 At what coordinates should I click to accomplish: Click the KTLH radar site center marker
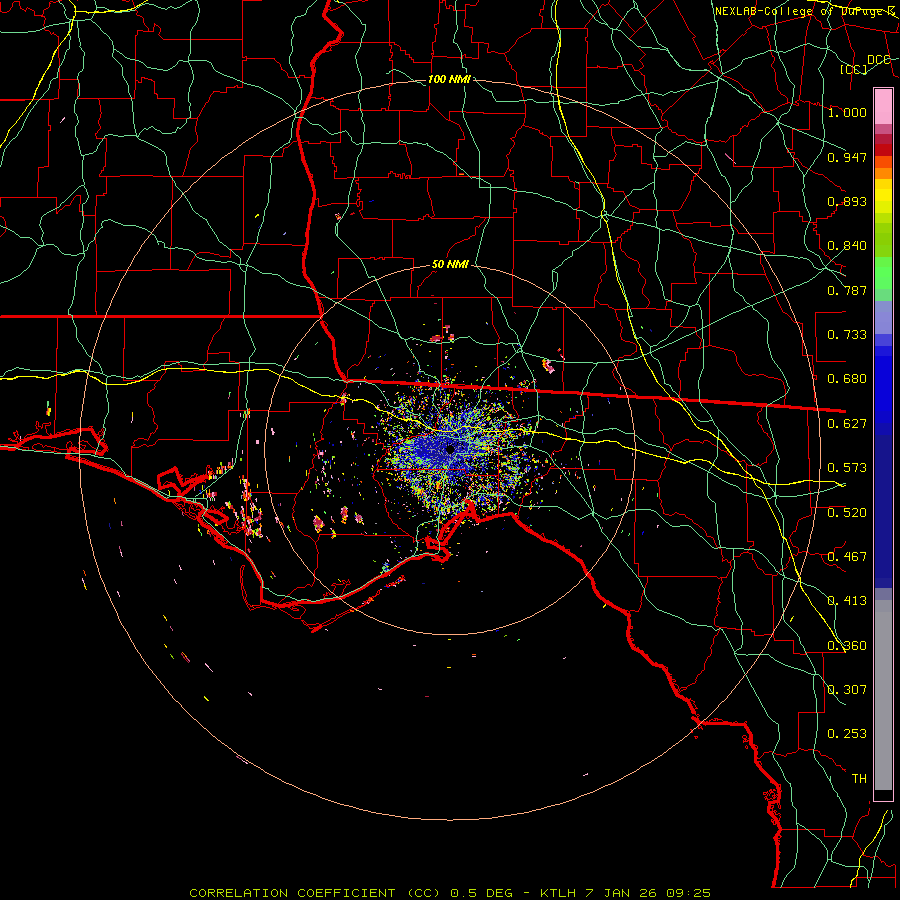click(x=450, y=449)
